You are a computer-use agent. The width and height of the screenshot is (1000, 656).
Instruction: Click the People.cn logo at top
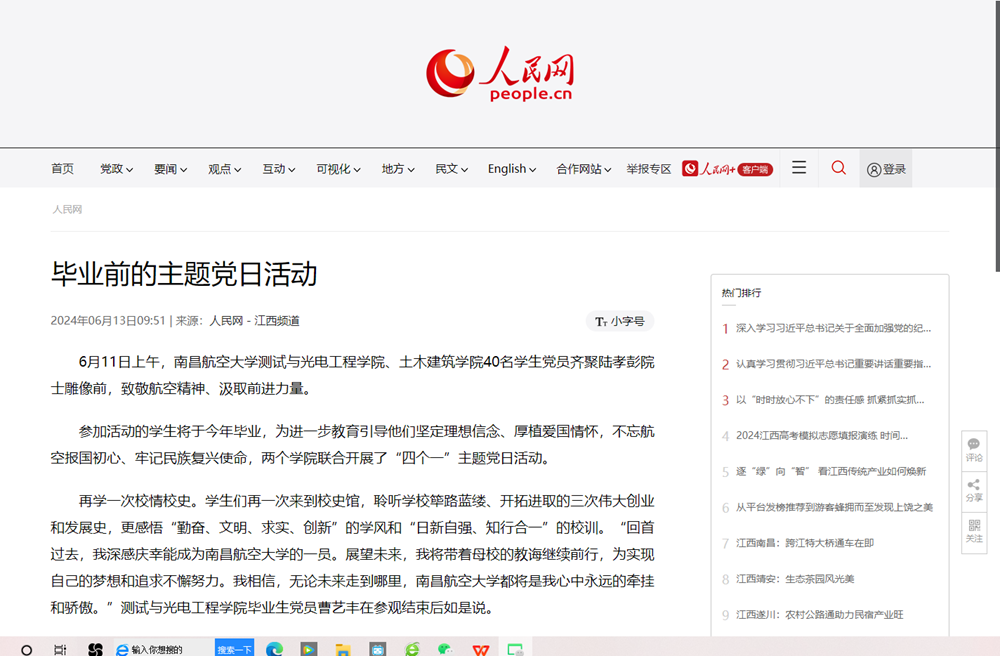[x=500, y=74]
